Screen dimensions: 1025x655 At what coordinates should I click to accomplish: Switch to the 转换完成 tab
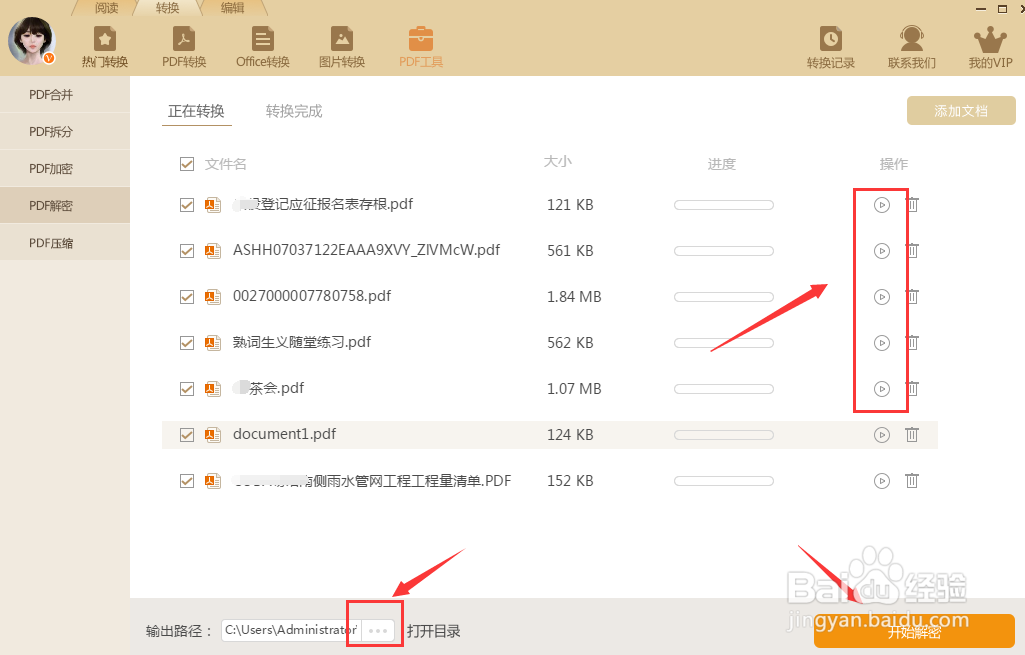(x=293, y=111)
